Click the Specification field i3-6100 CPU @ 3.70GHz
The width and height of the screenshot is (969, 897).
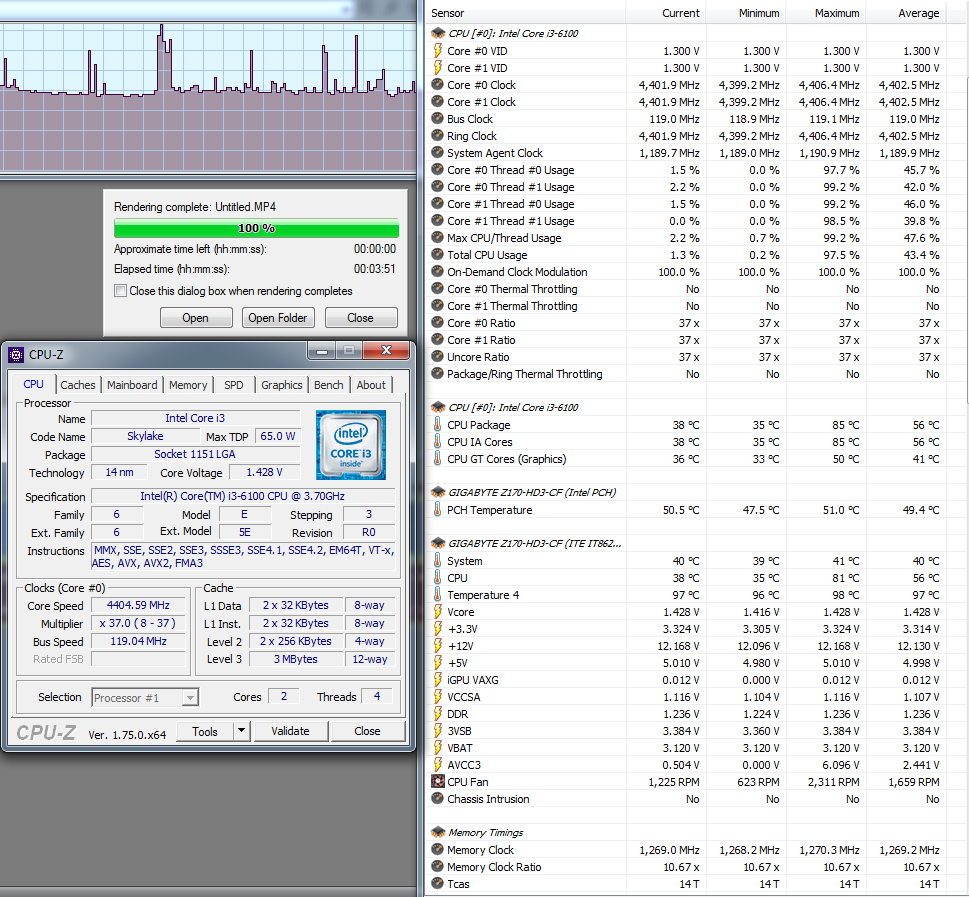pyautogui.click(x=243, y=496)
